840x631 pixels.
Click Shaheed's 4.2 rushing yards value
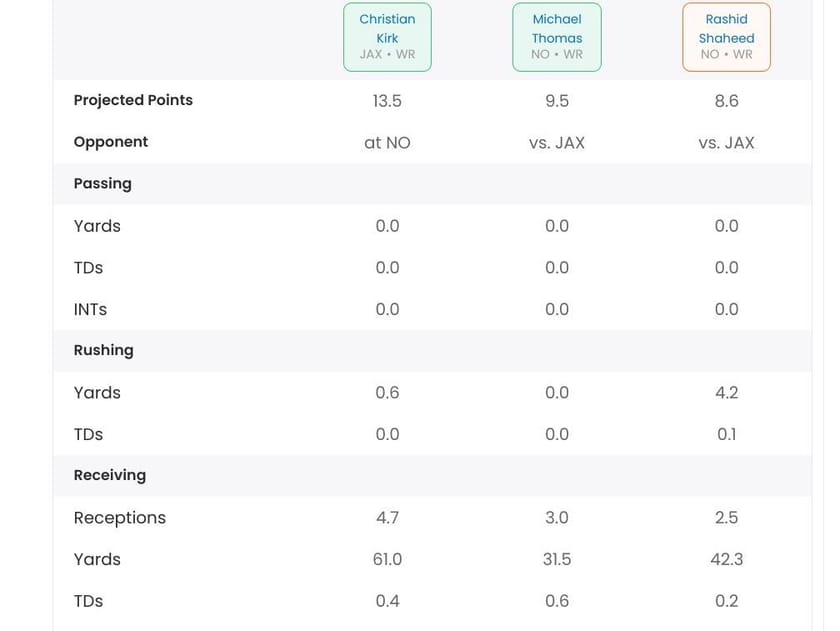[726, 393]
